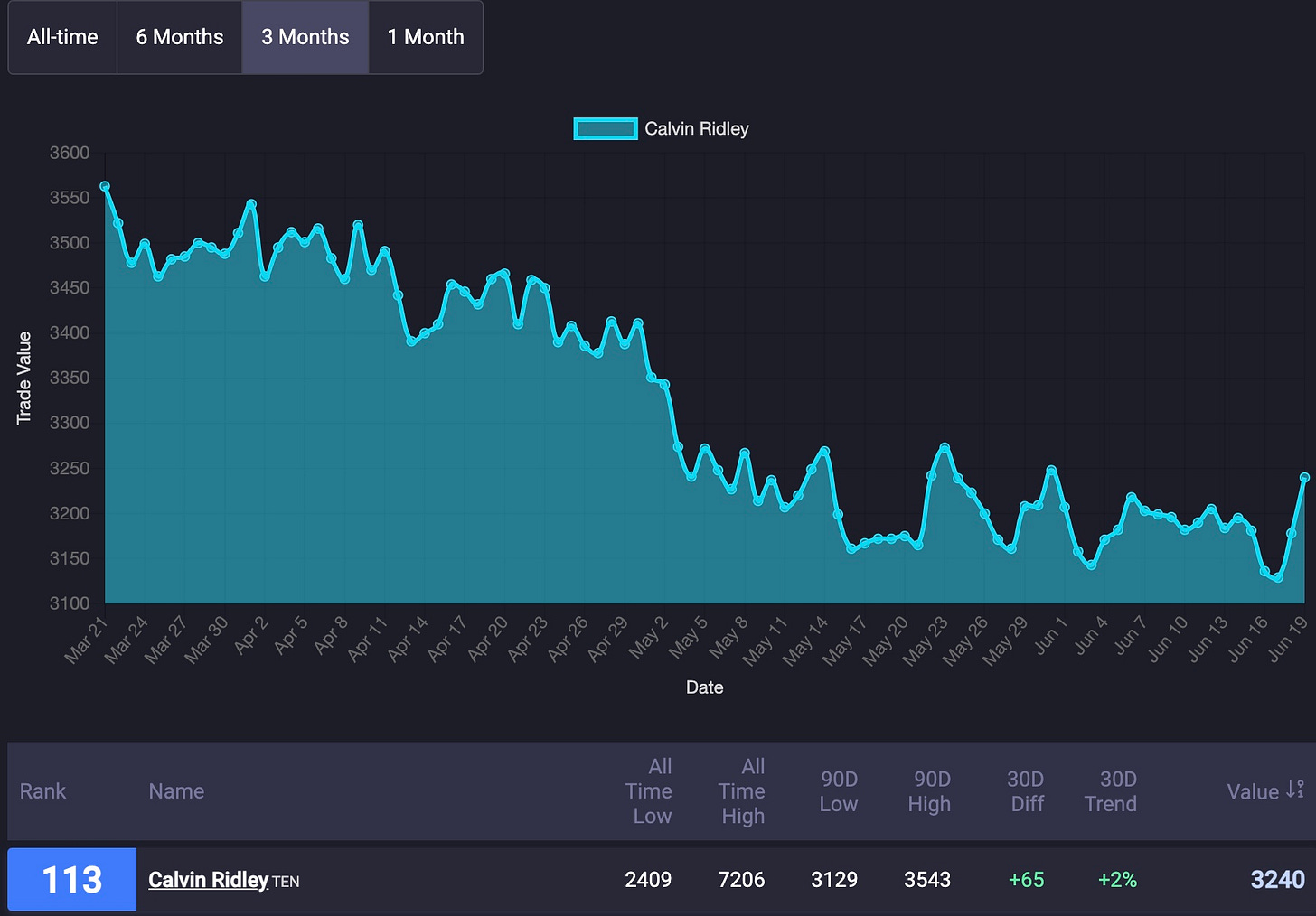This screenshot has height=916, width=1316.
Task: Click the Value column header
Action: click(x=1253, y=791)
